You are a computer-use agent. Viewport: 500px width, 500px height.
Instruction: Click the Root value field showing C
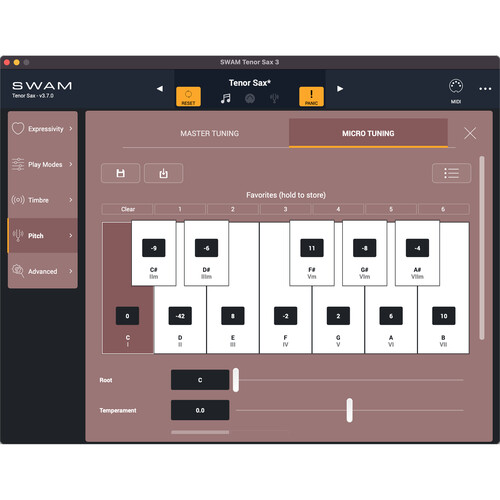coord(200,380)
